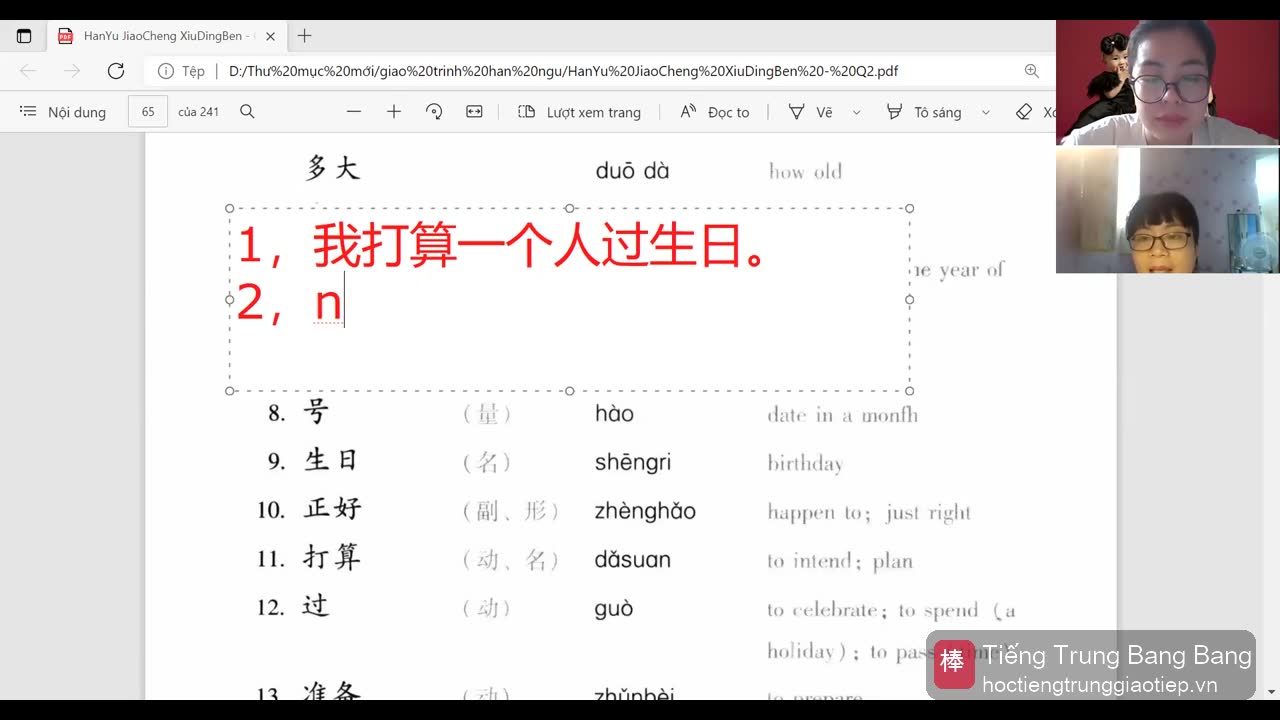The image size is (1280, 720).
Task: Go back to previous page
Action: pos(28,71)
